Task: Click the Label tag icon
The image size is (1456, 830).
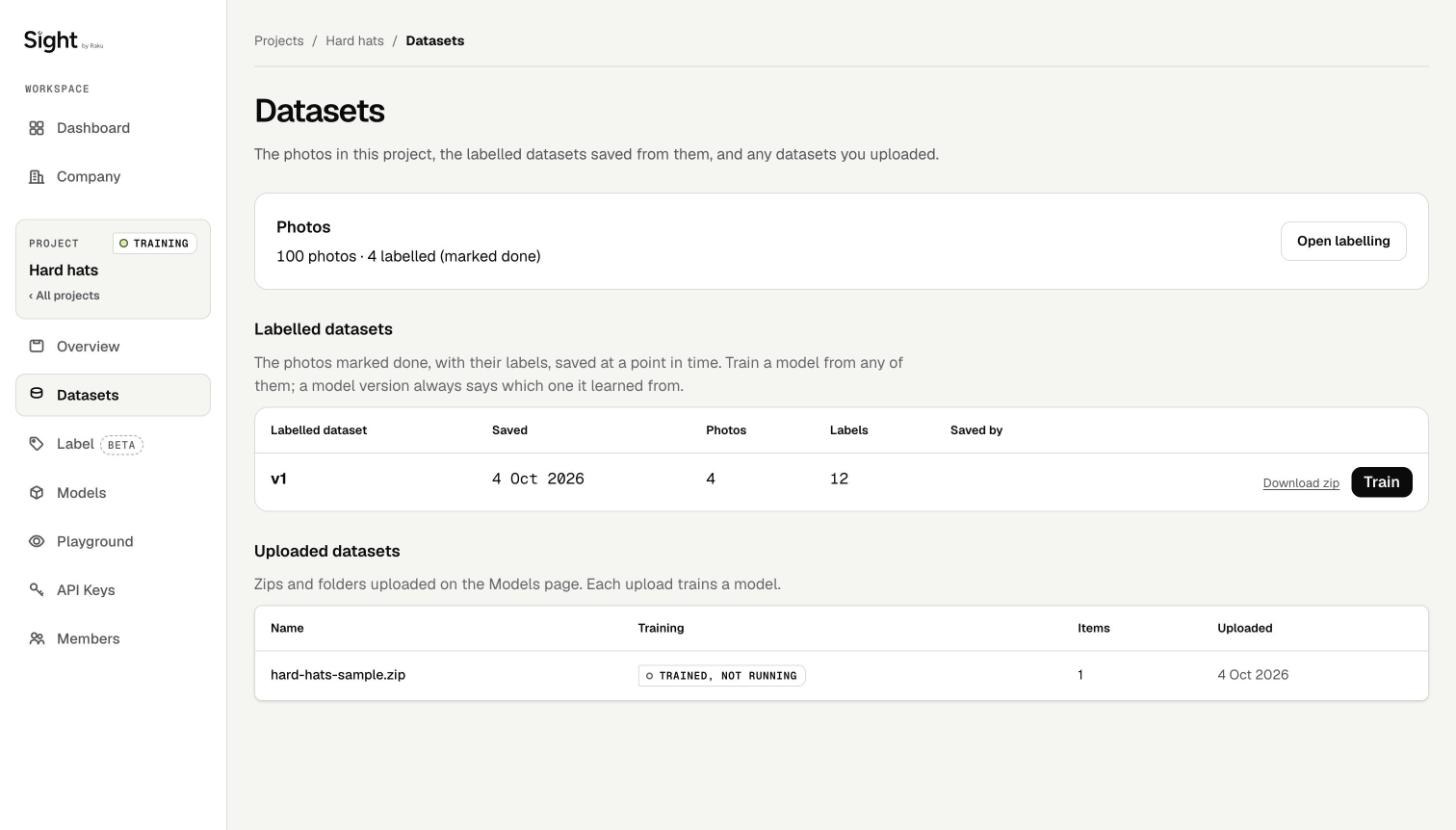Action: pyautogui.click(x=36, y=444)
